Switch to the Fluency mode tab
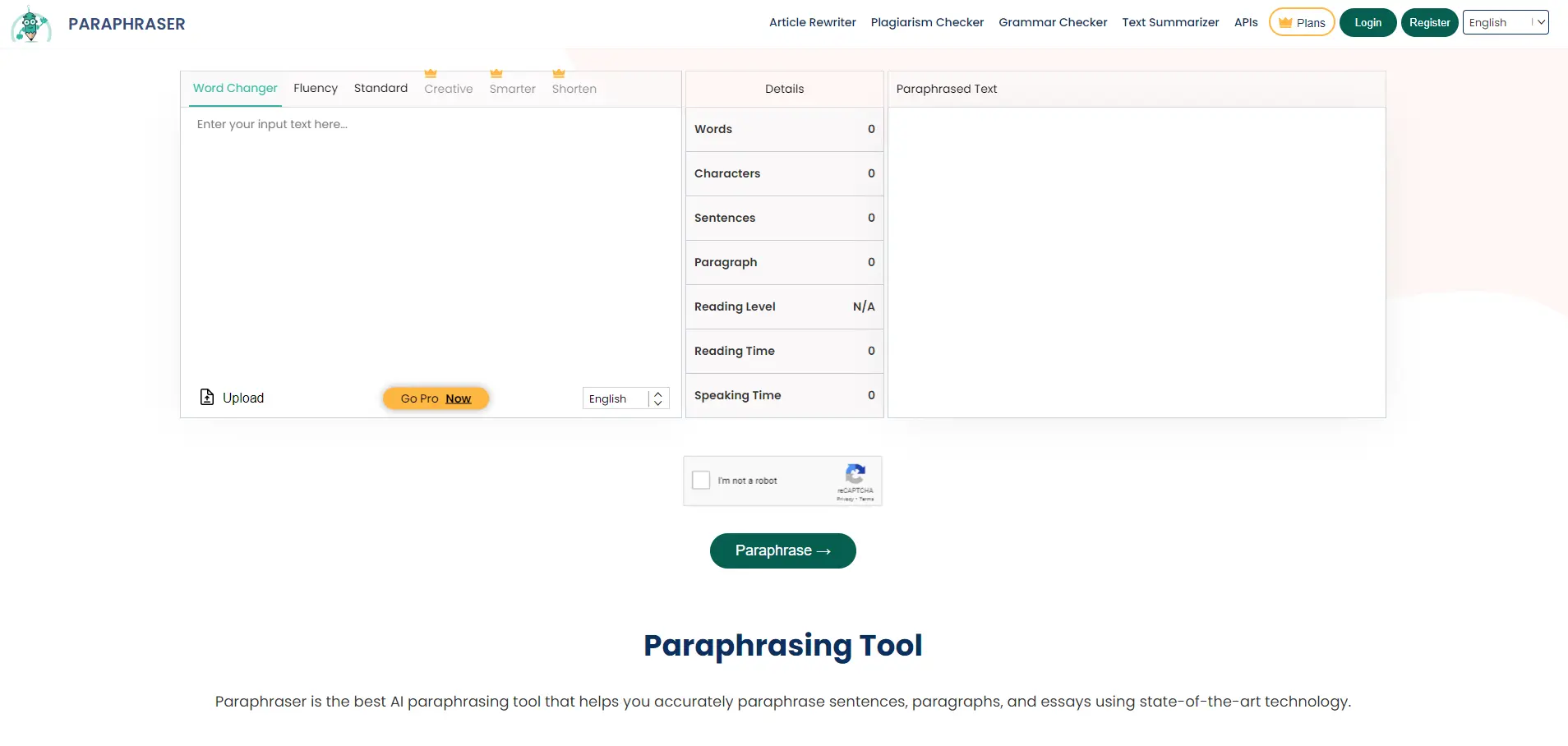 point(316,88)
